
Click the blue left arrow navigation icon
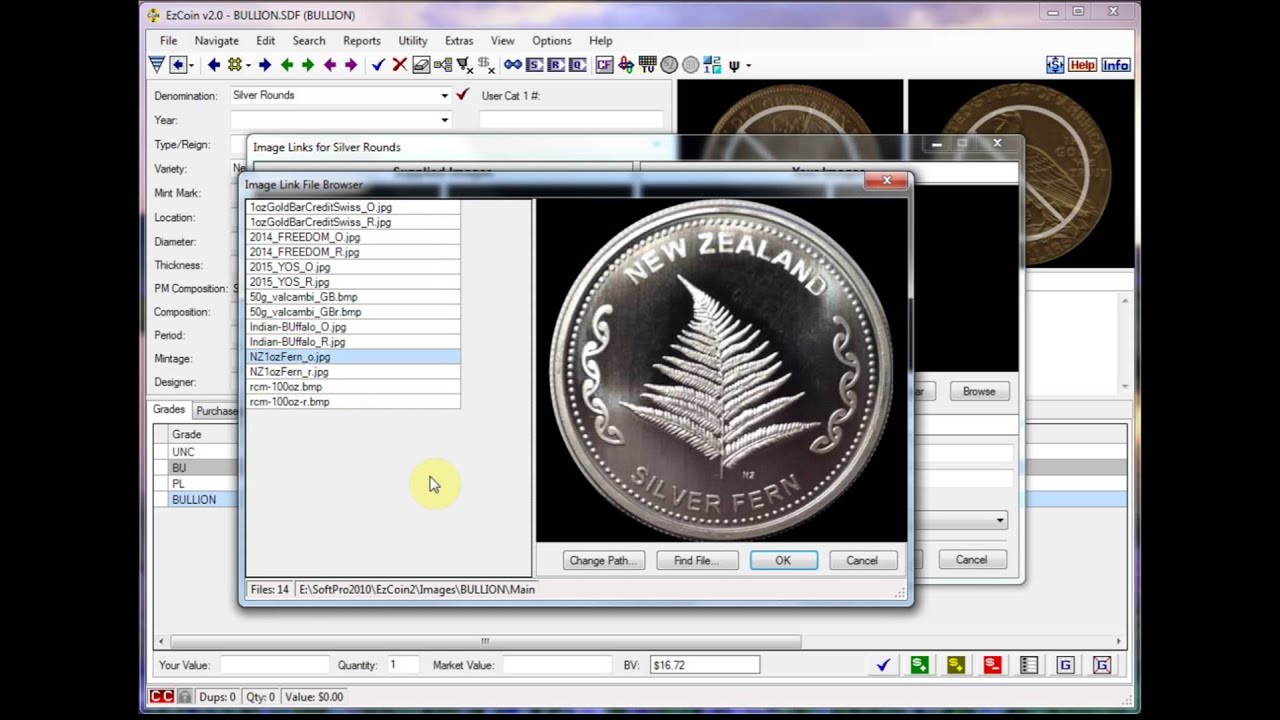tap(214, 65)
